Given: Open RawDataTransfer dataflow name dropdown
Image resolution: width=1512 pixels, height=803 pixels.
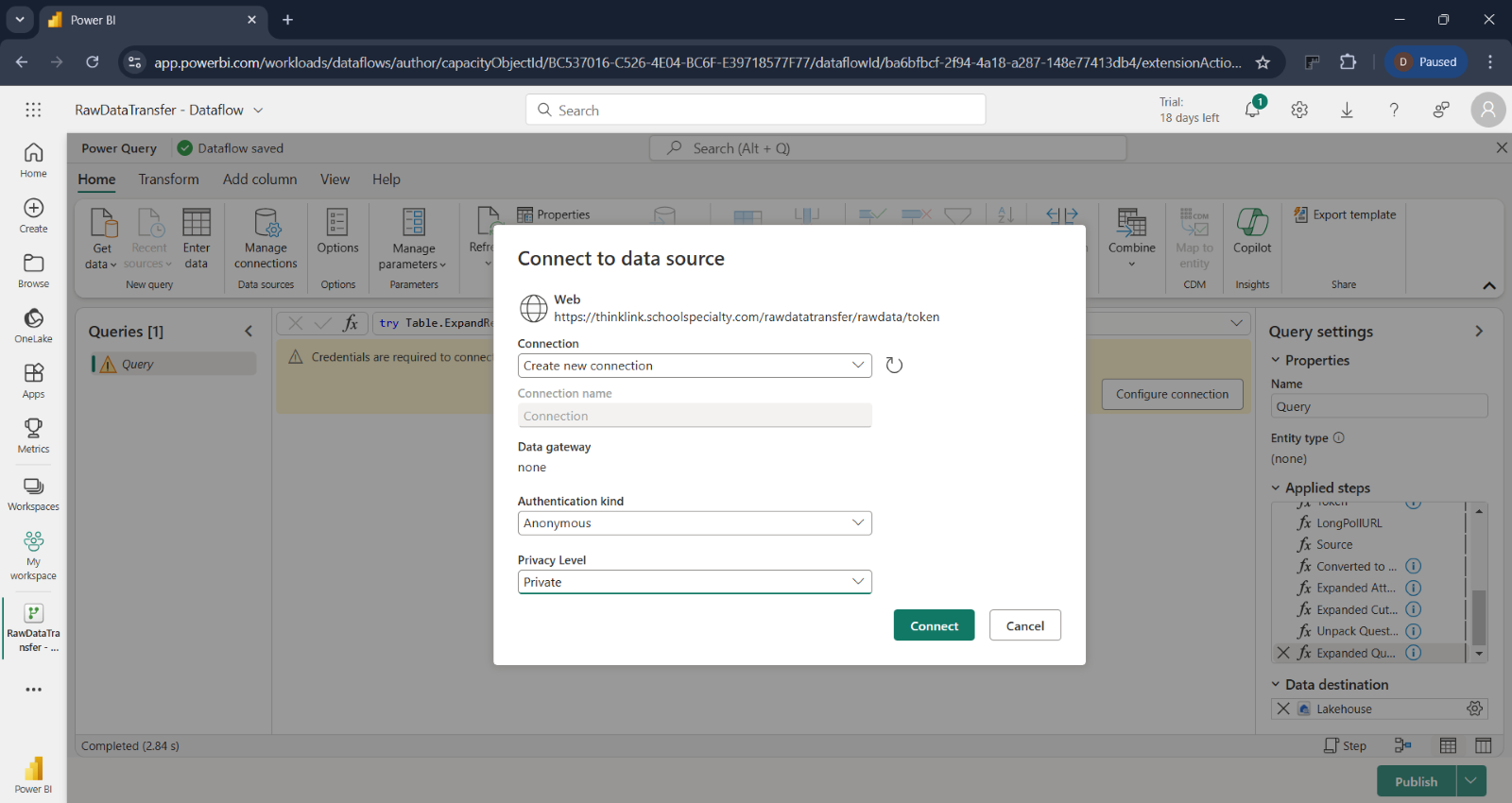Looking at the screenshot, I should tap(258, 111).
